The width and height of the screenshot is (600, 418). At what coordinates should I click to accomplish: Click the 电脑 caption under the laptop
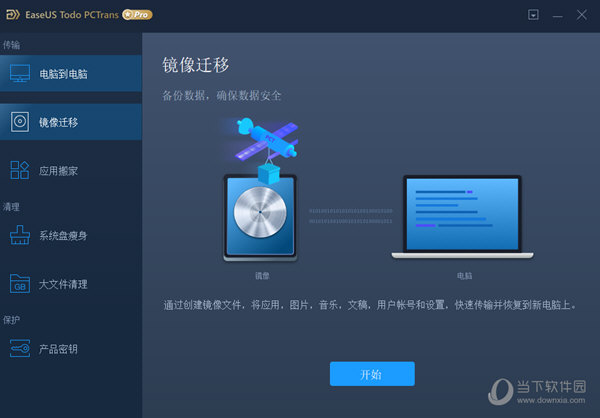(465, 276)
